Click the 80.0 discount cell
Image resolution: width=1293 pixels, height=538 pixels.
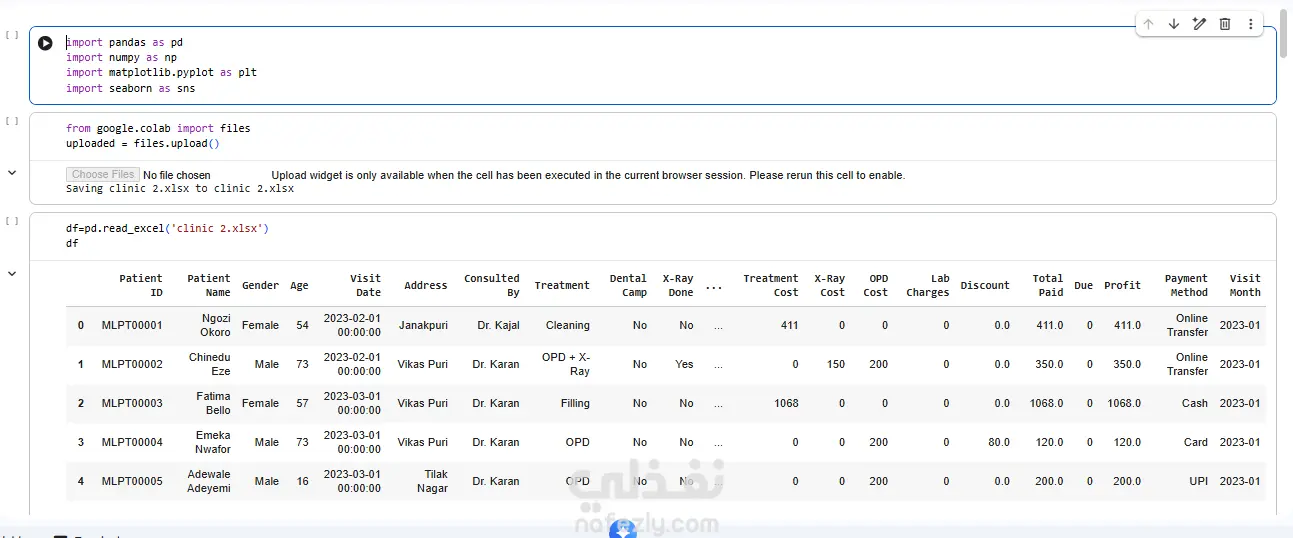(998, 442)
